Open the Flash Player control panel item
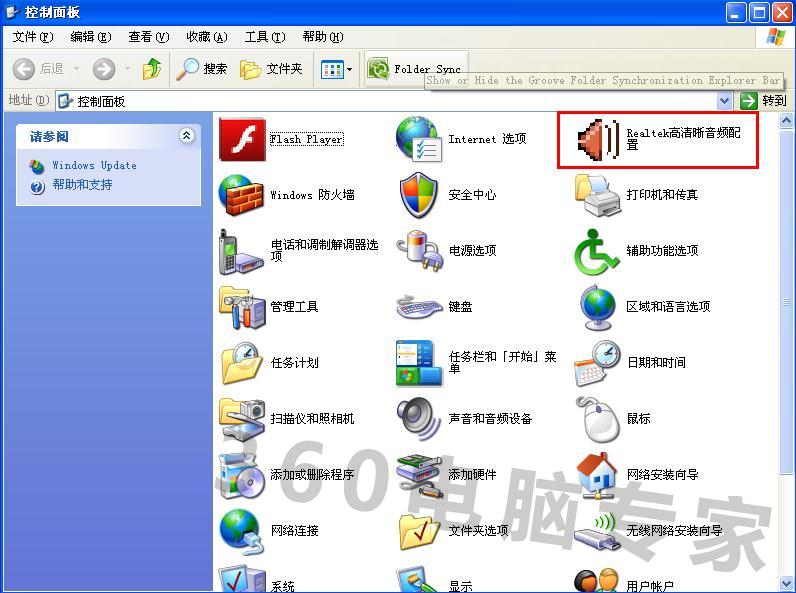The height and width of the screenshot is (593, 796). click(x=242, y=140)
